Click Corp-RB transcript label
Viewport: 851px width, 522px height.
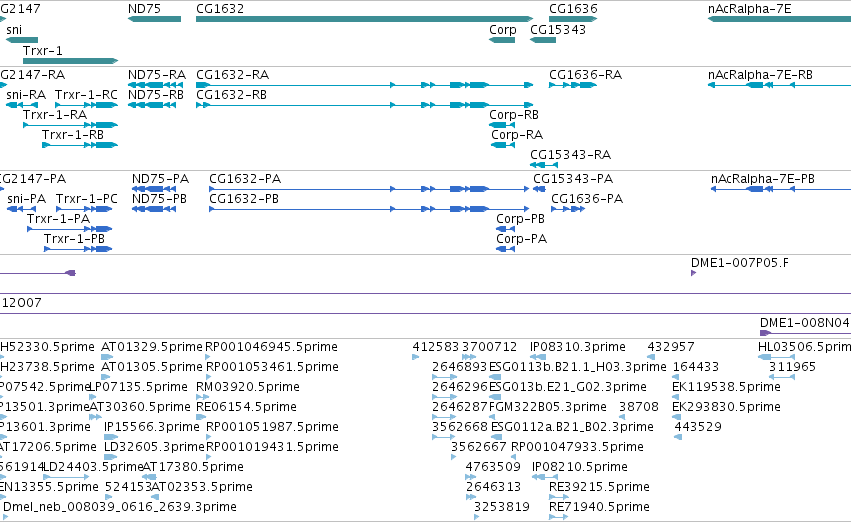[x=514, y=115]
